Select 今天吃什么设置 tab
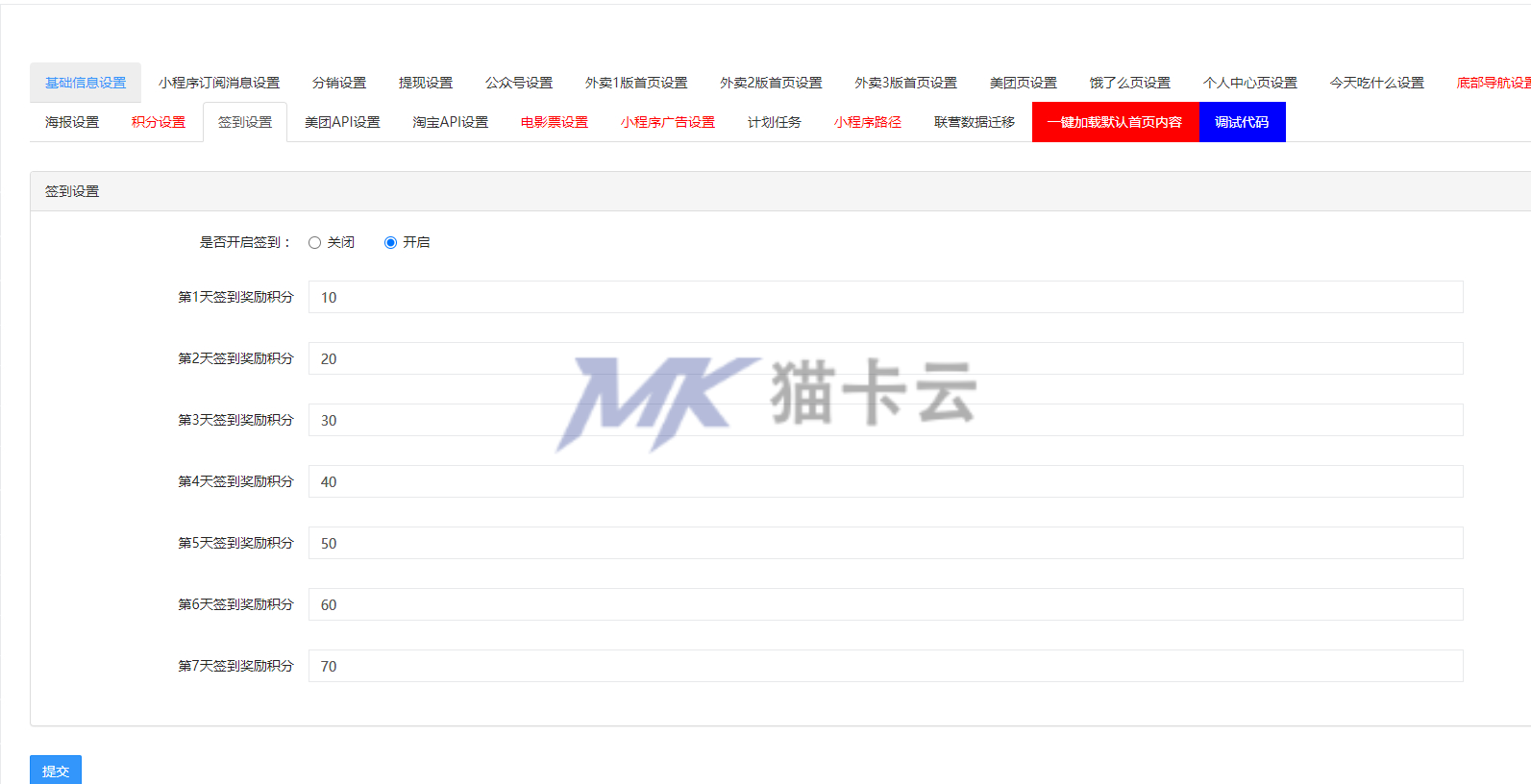This screenshot has width=1531, height=784. (x=1376, y=83)
